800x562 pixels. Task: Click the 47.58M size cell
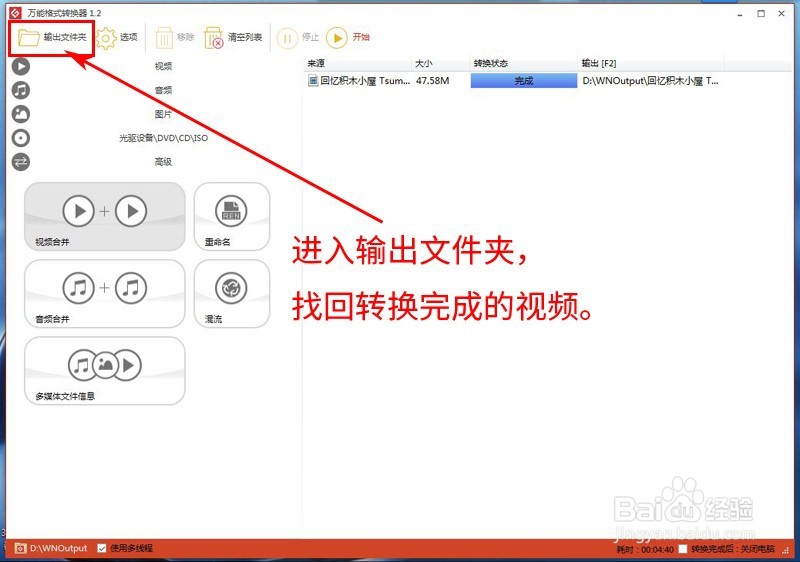[x=433, y=81]
